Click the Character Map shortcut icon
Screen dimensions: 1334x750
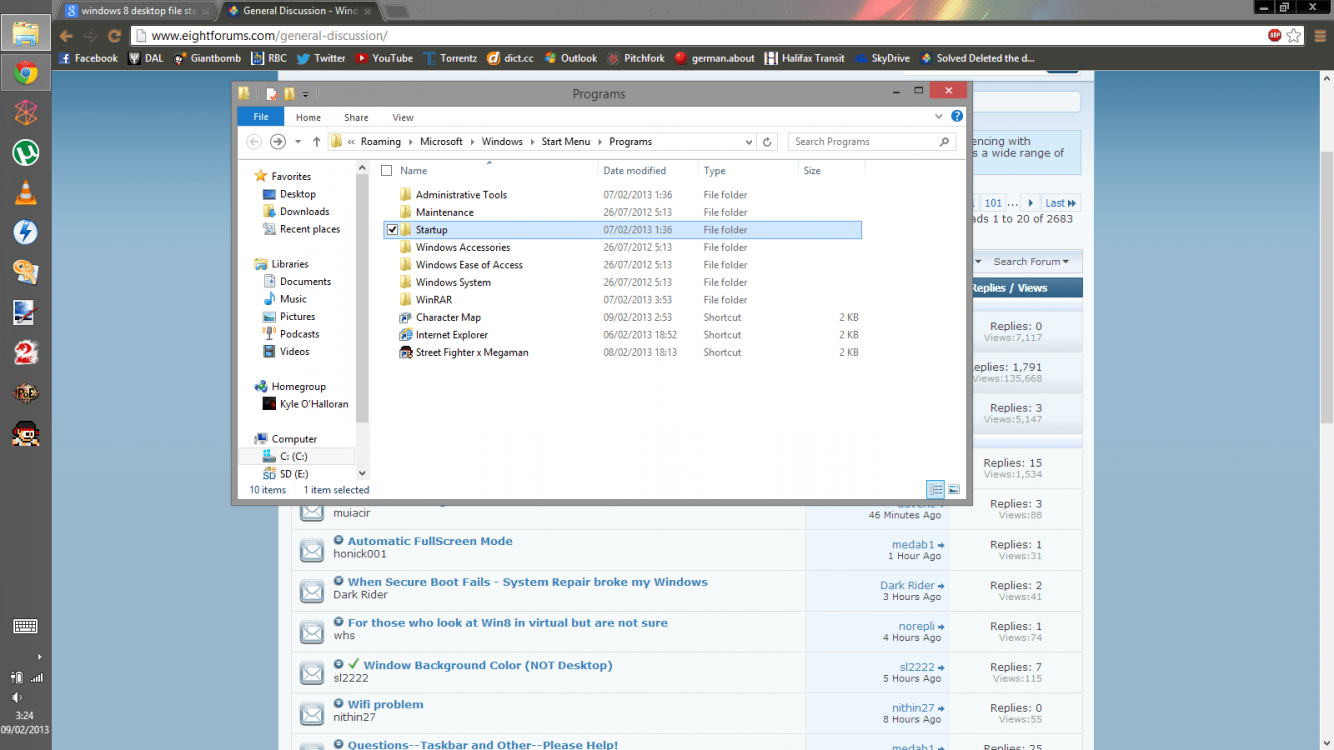(406, 317)
